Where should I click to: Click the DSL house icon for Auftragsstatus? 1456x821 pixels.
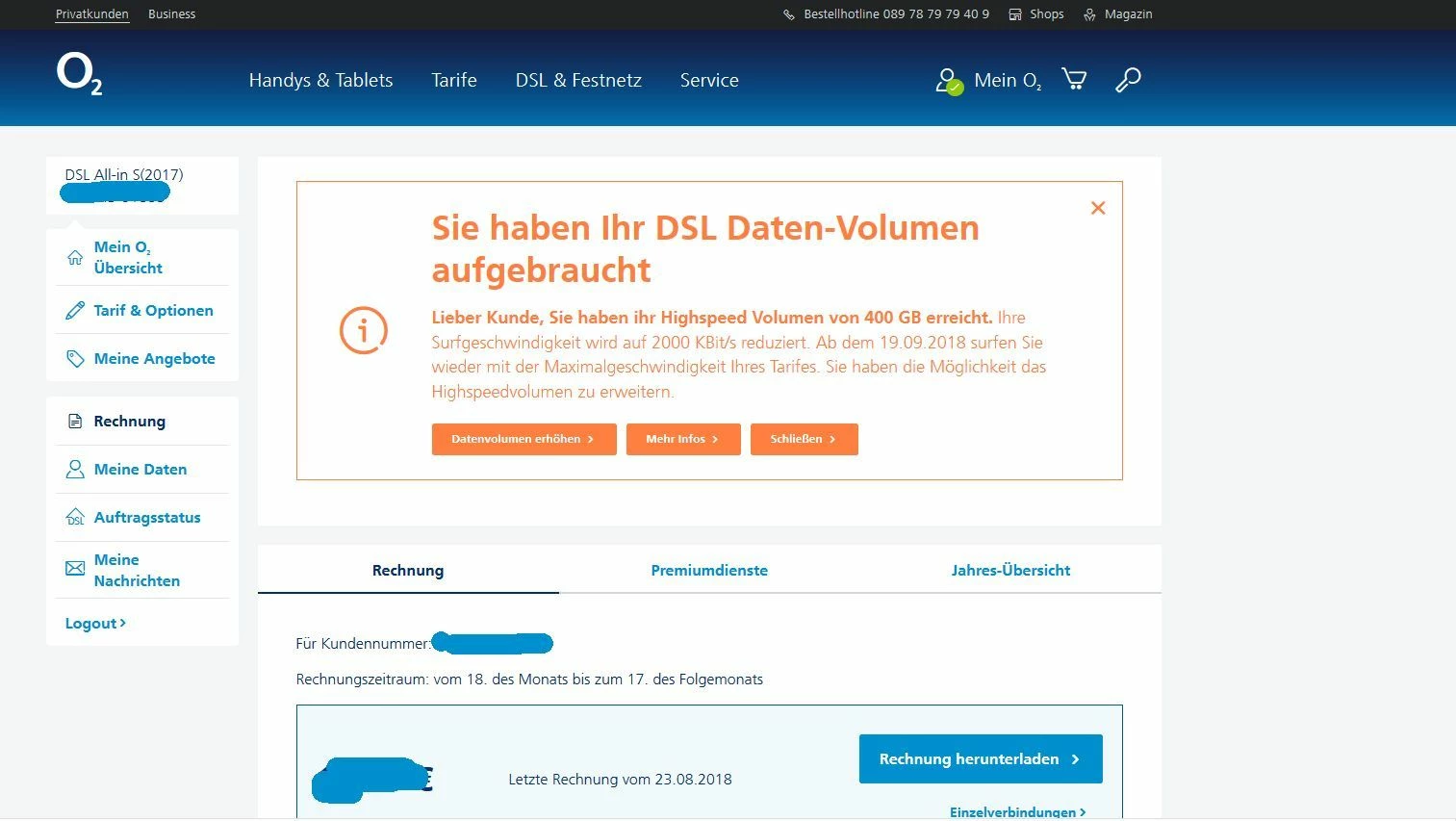click(75, 517)
